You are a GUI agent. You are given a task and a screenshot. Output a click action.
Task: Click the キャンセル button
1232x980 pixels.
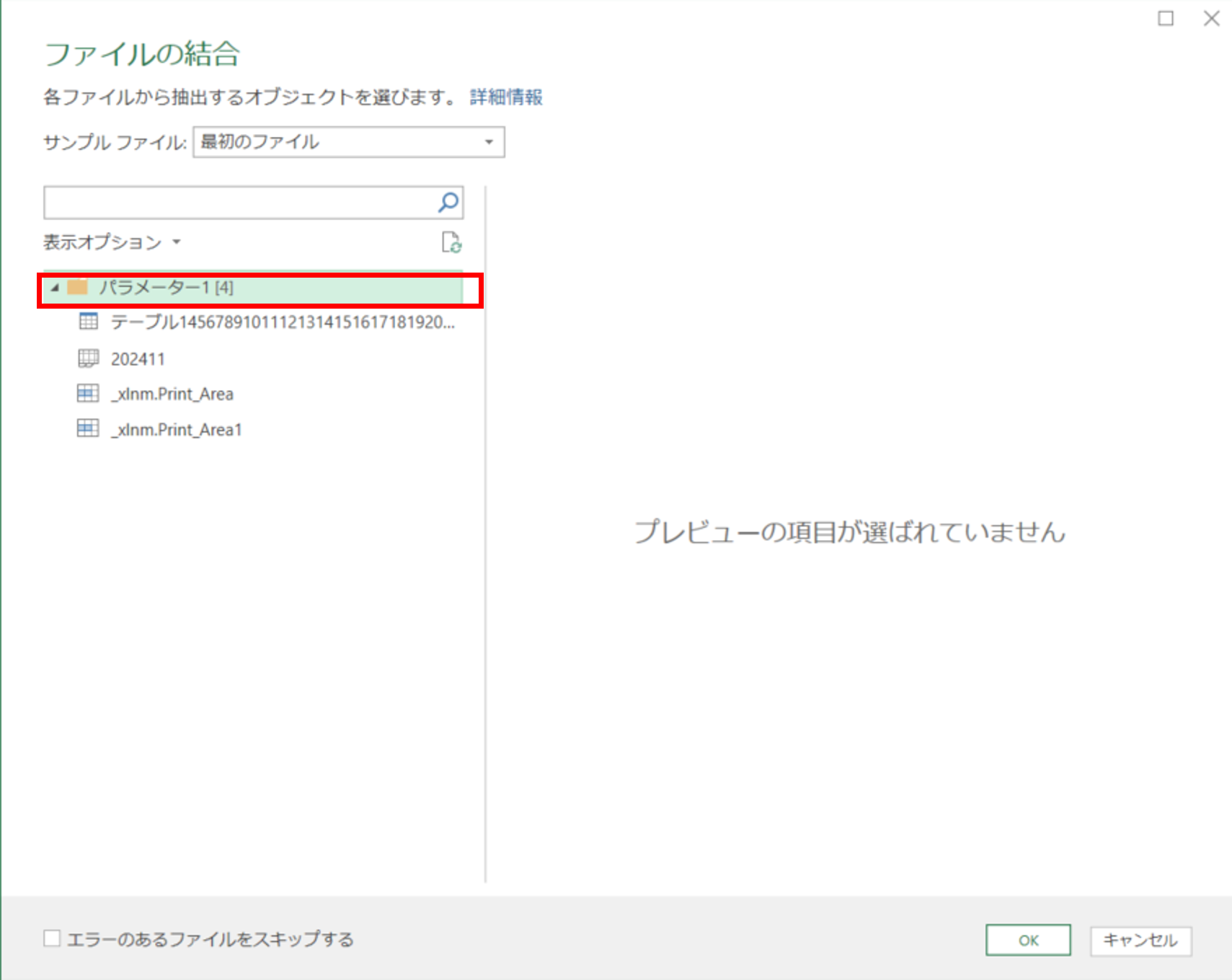click(1140, 940)
